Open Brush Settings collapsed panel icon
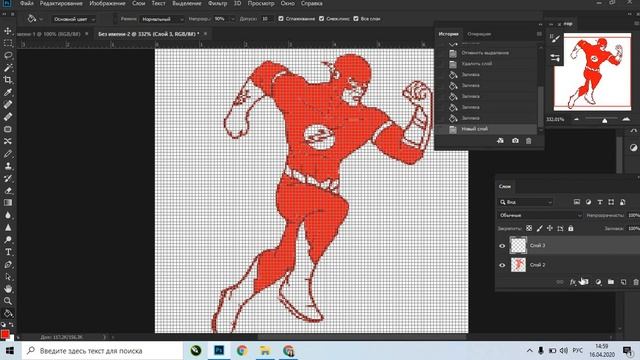 point(555,38)
